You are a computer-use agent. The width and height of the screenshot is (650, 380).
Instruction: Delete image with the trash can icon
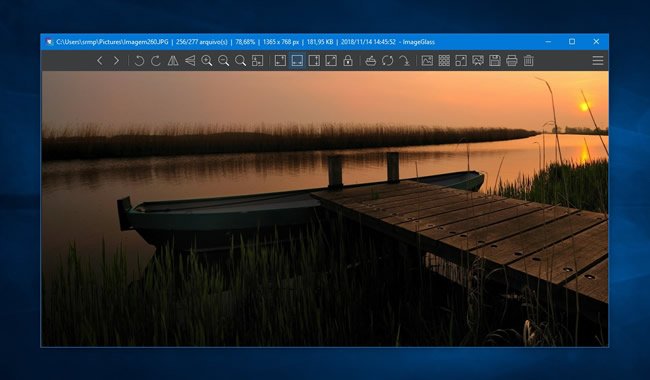(x=529, y=61)
